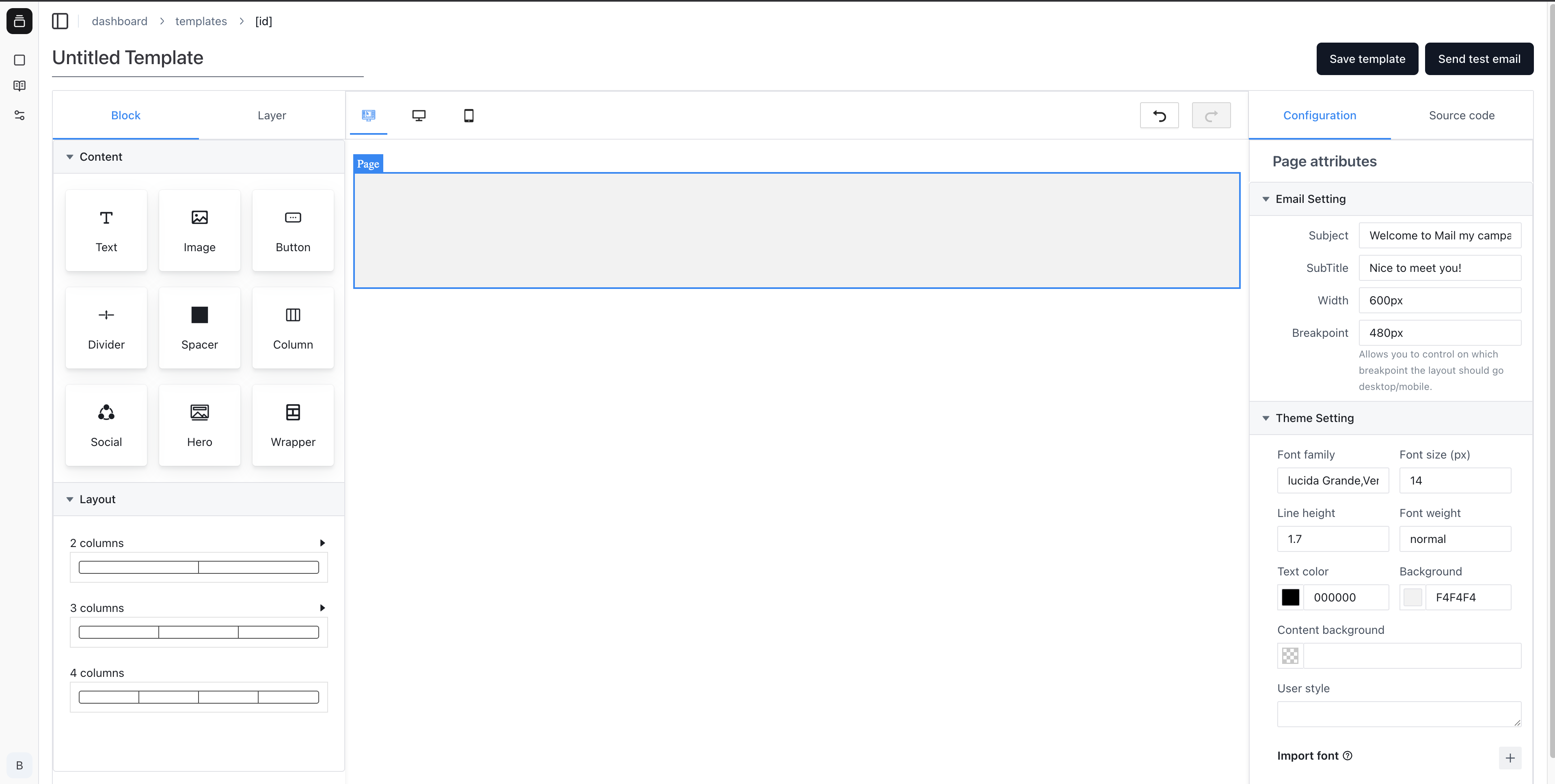Screen dimensions: 1555x784
Task: Switch to the Source code tab
Action: [1462, 115]
